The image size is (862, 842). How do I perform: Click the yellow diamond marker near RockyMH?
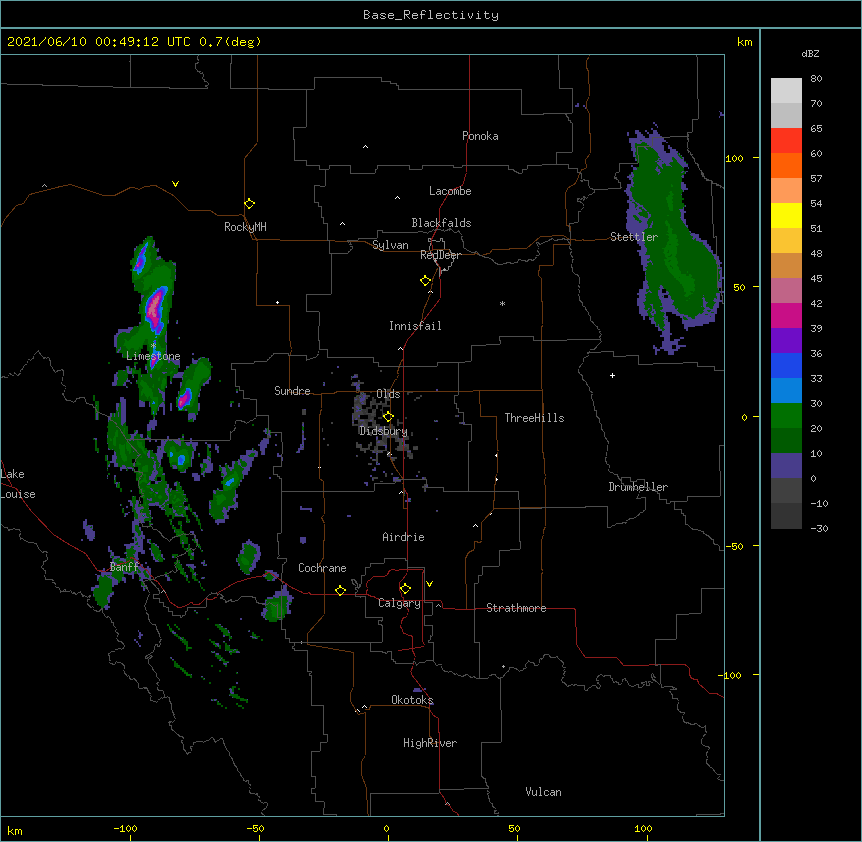point(250,204)
